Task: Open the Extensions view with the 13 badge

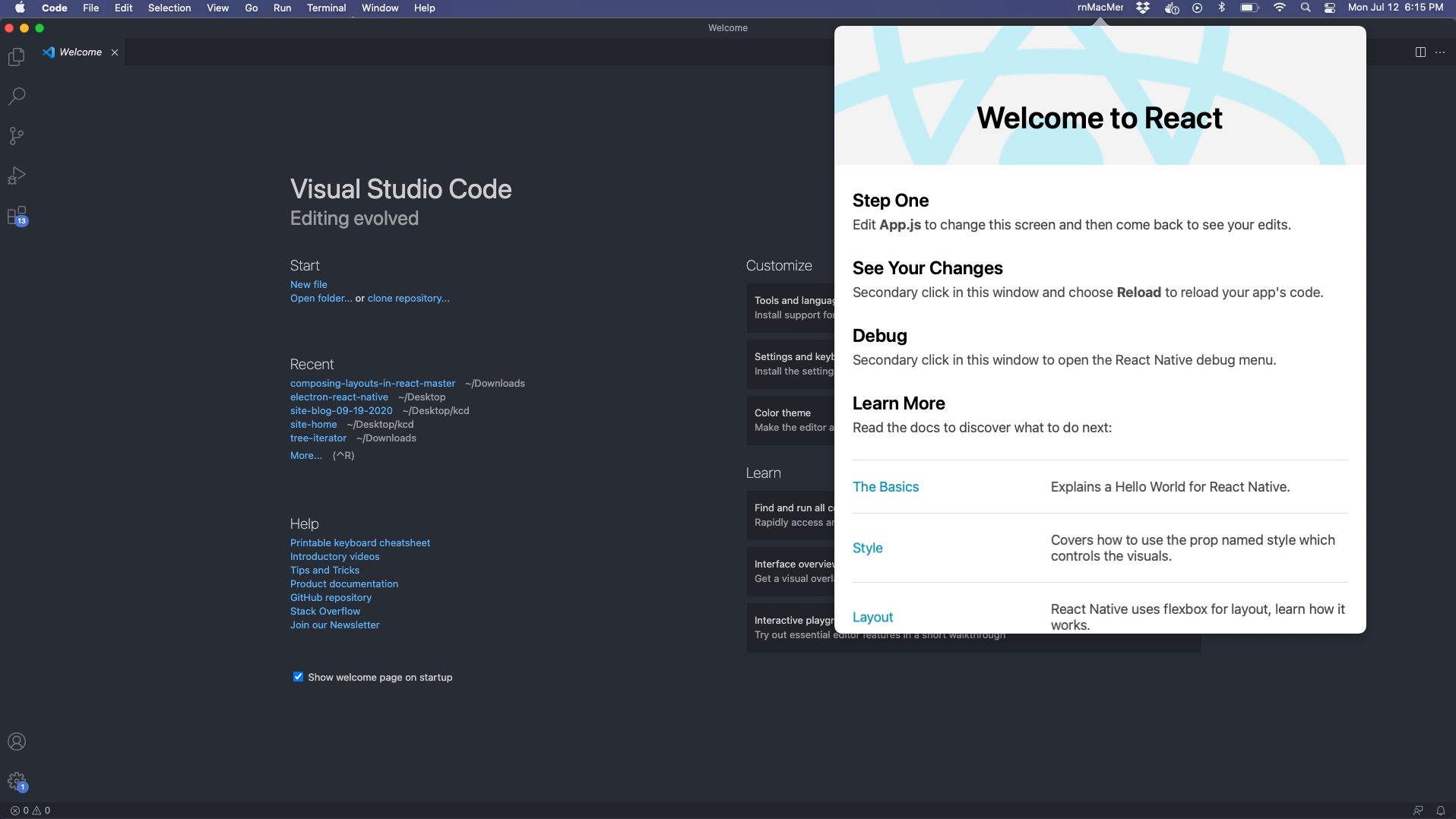Action: point(17,216)
